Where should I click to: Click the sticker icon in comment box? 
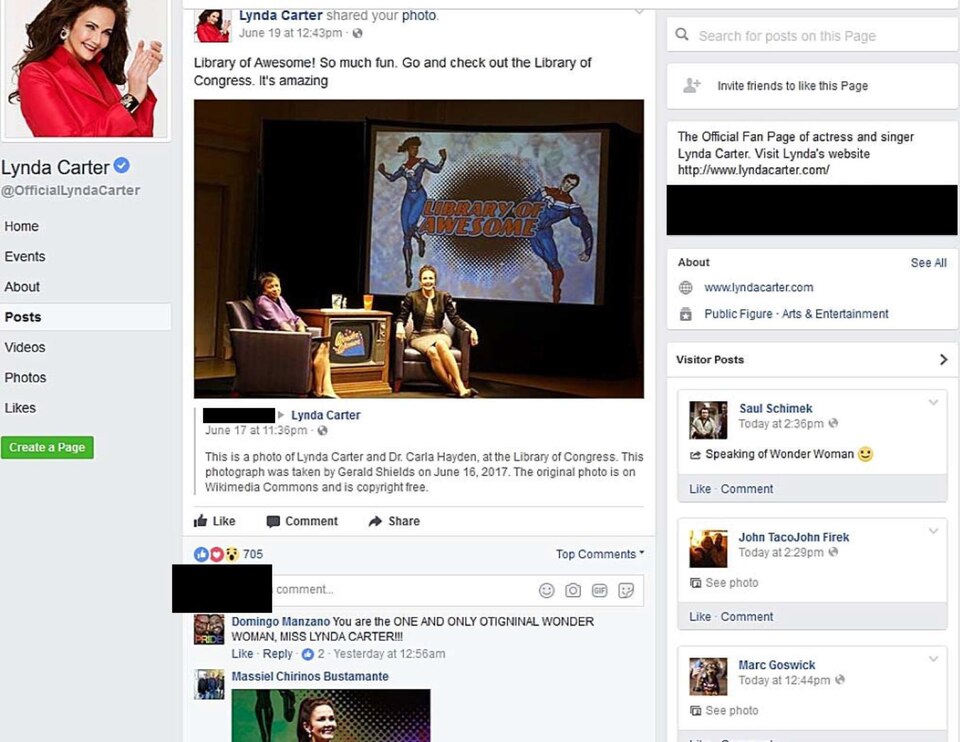tap(626, 590)
